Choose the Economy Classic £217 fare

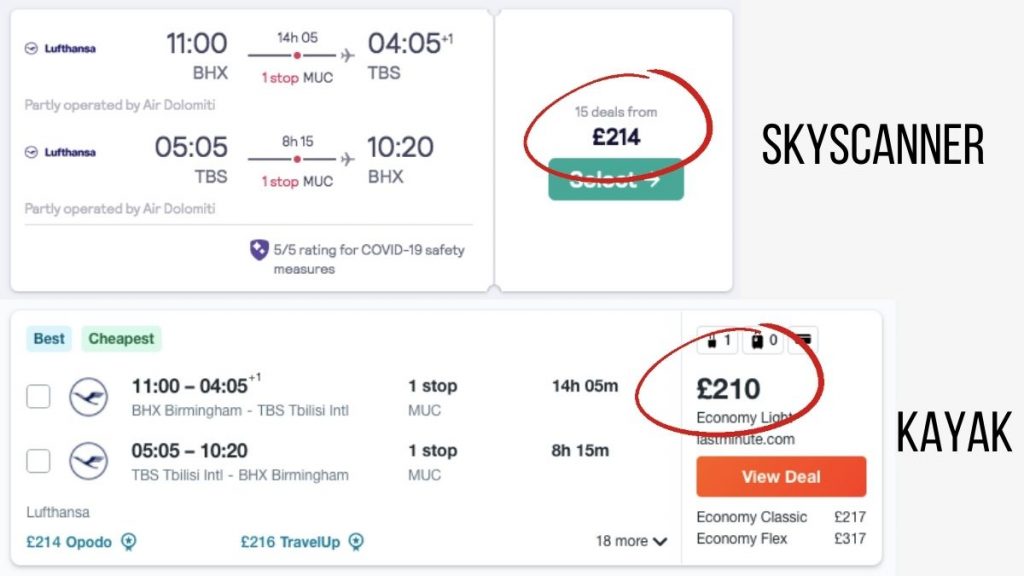tap(781, 517)
